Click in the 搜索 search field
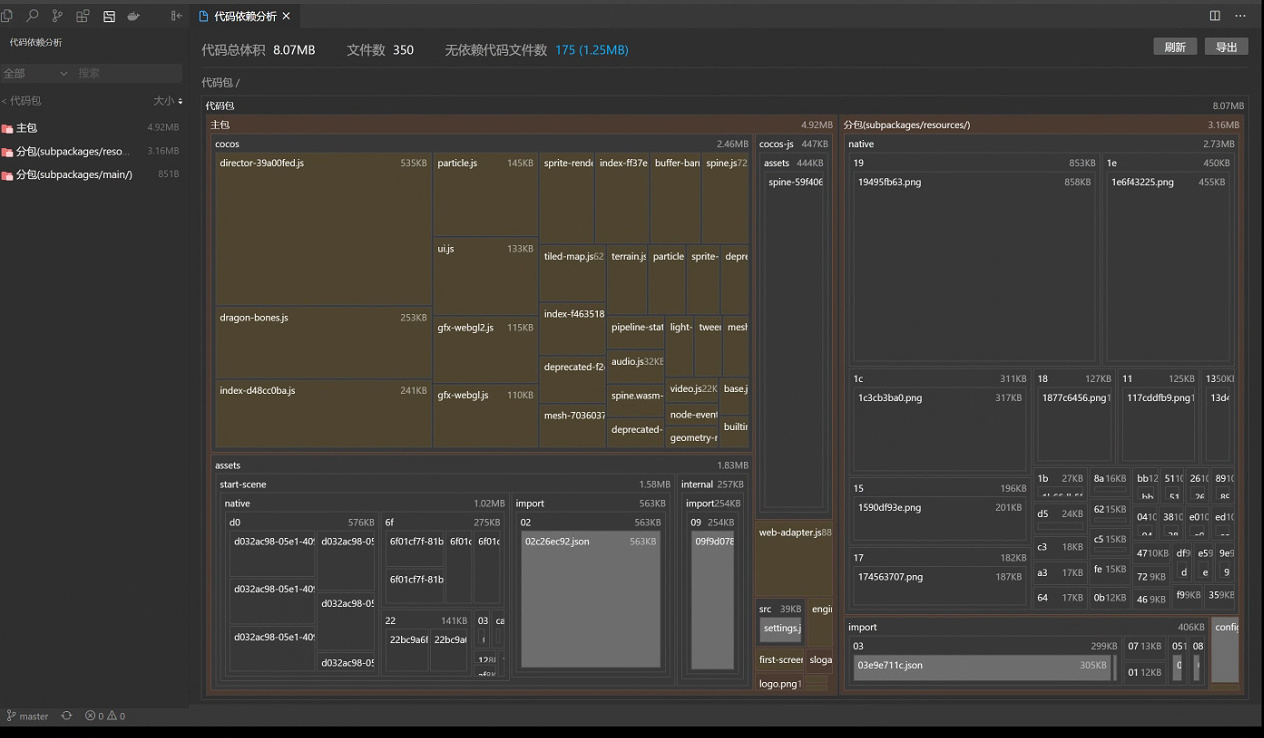Image resolution: width=1264 pixels, height=738 pixels. point(125,73)
